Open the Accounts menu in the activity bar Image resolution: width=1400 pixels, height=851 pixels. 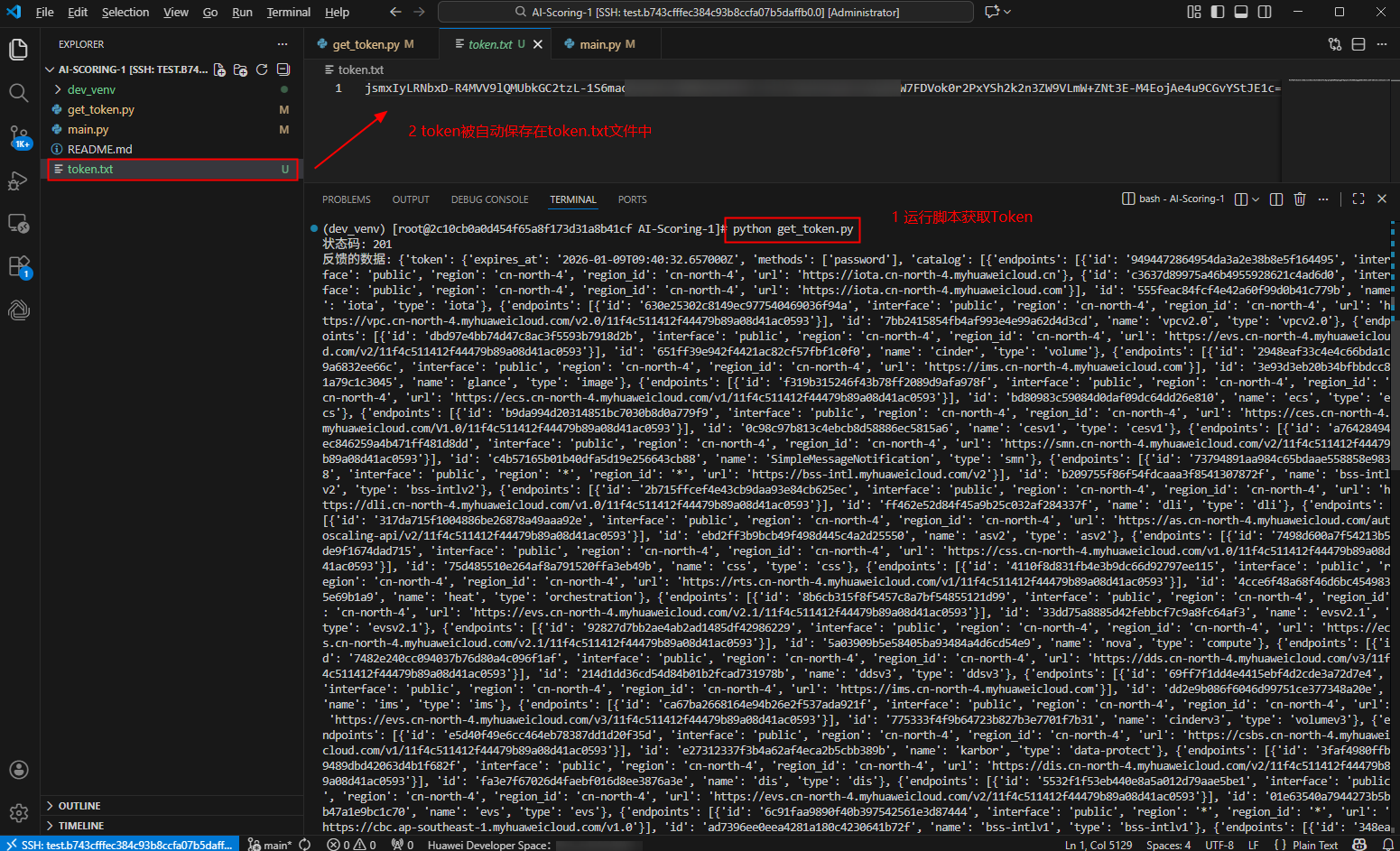(x=18, y=770)
